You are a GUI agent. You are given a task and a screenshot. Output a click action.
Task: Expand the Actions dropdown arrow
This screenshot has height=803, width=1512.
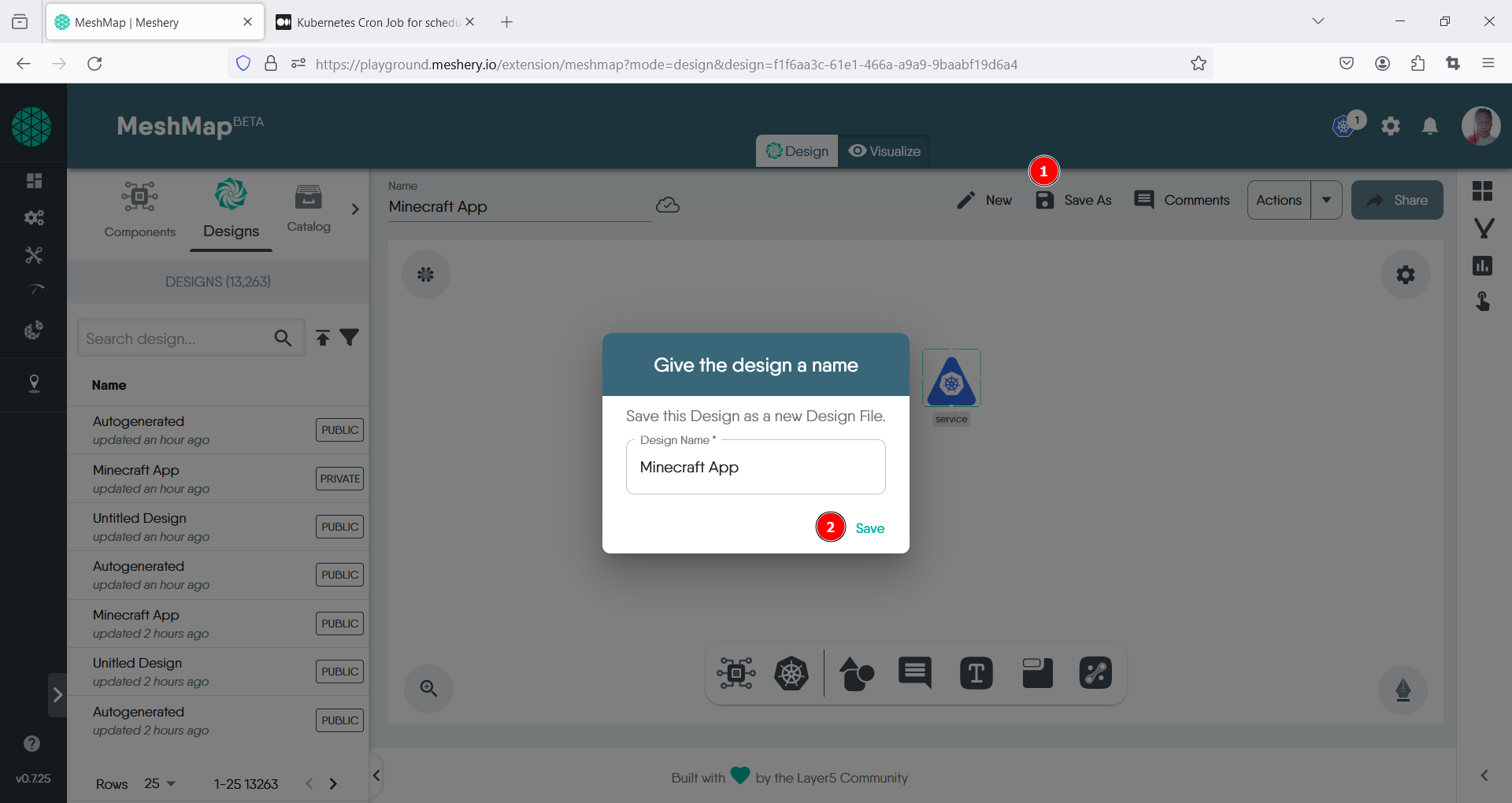pyautogui.click(x=1327, y=200)
